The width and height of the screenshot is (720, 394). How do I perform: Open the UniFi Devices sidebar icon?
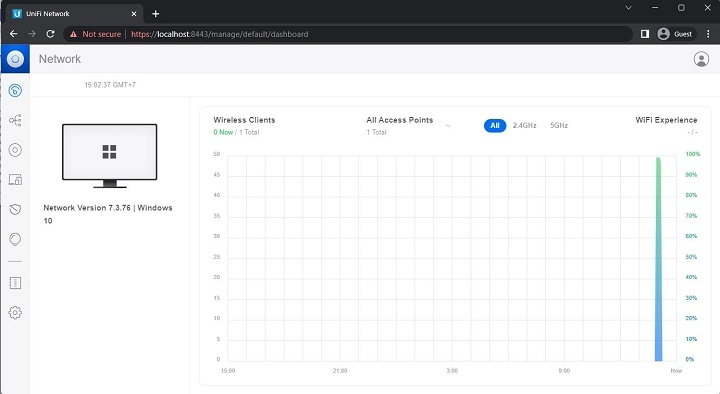point(15,150)
